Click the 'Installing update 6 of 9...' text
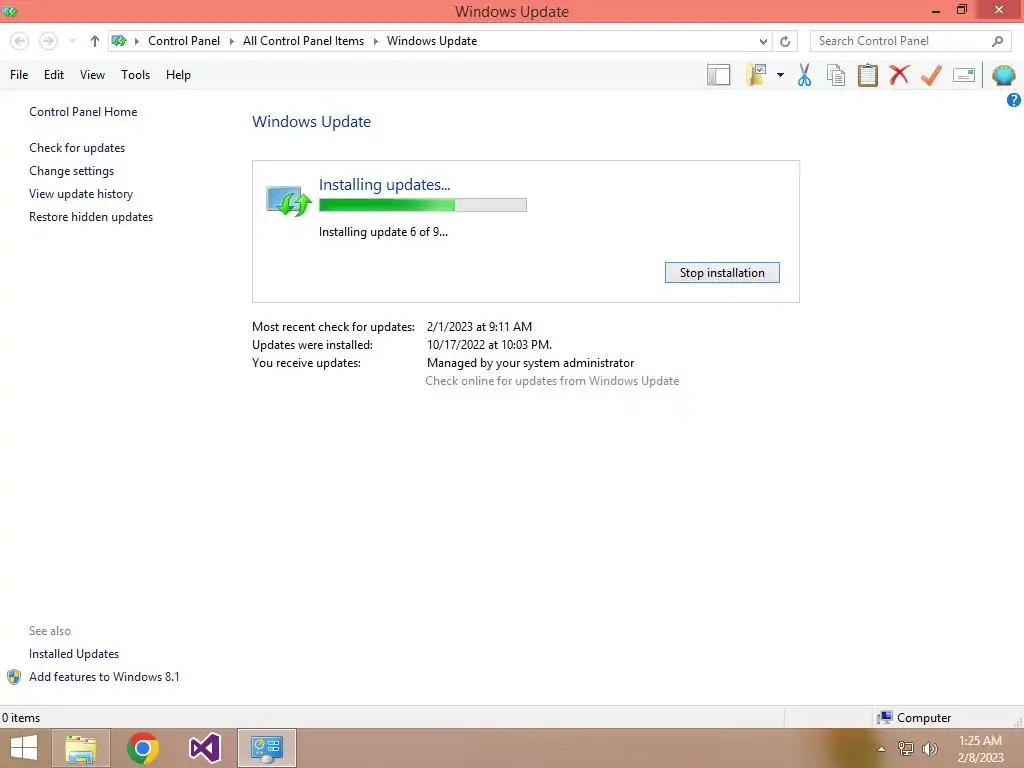 (x=383, y=232)
